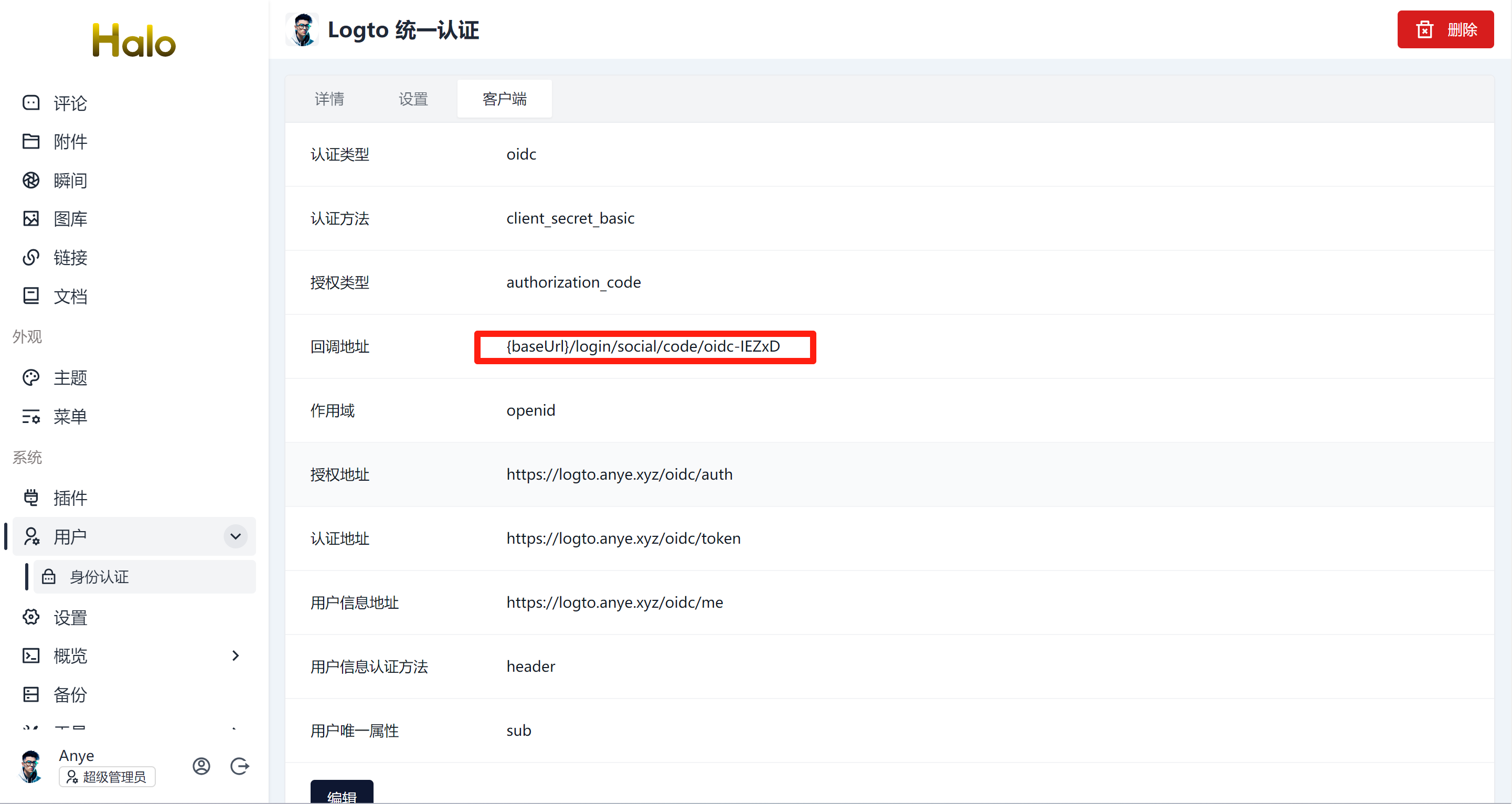Switch to the 详情 tab
The image size is (1512, 804).
(x=329, y=99)
